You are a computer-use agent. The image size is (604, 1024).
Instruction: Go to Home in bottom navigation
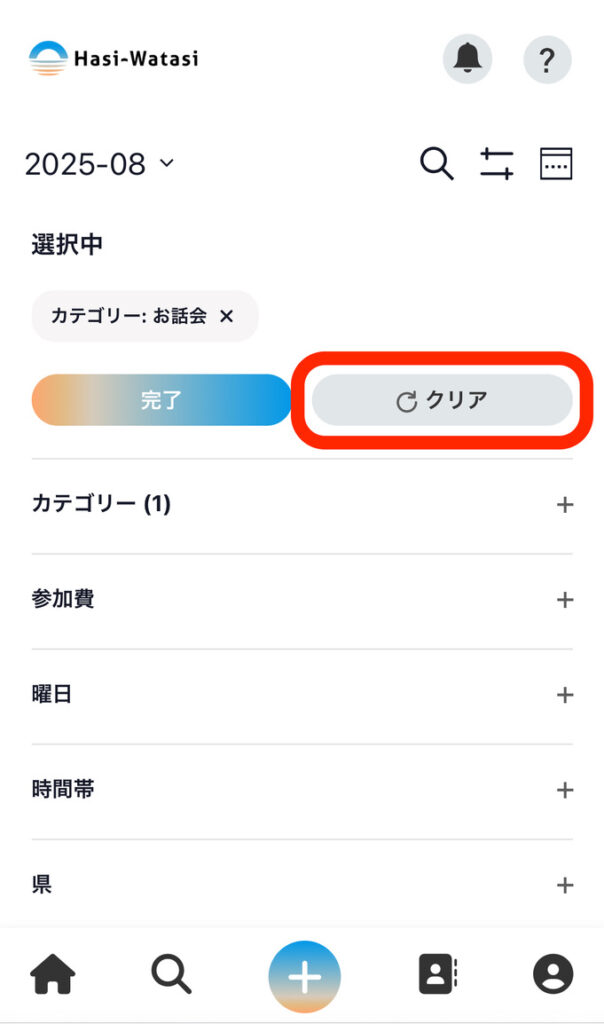coord(53,975)
